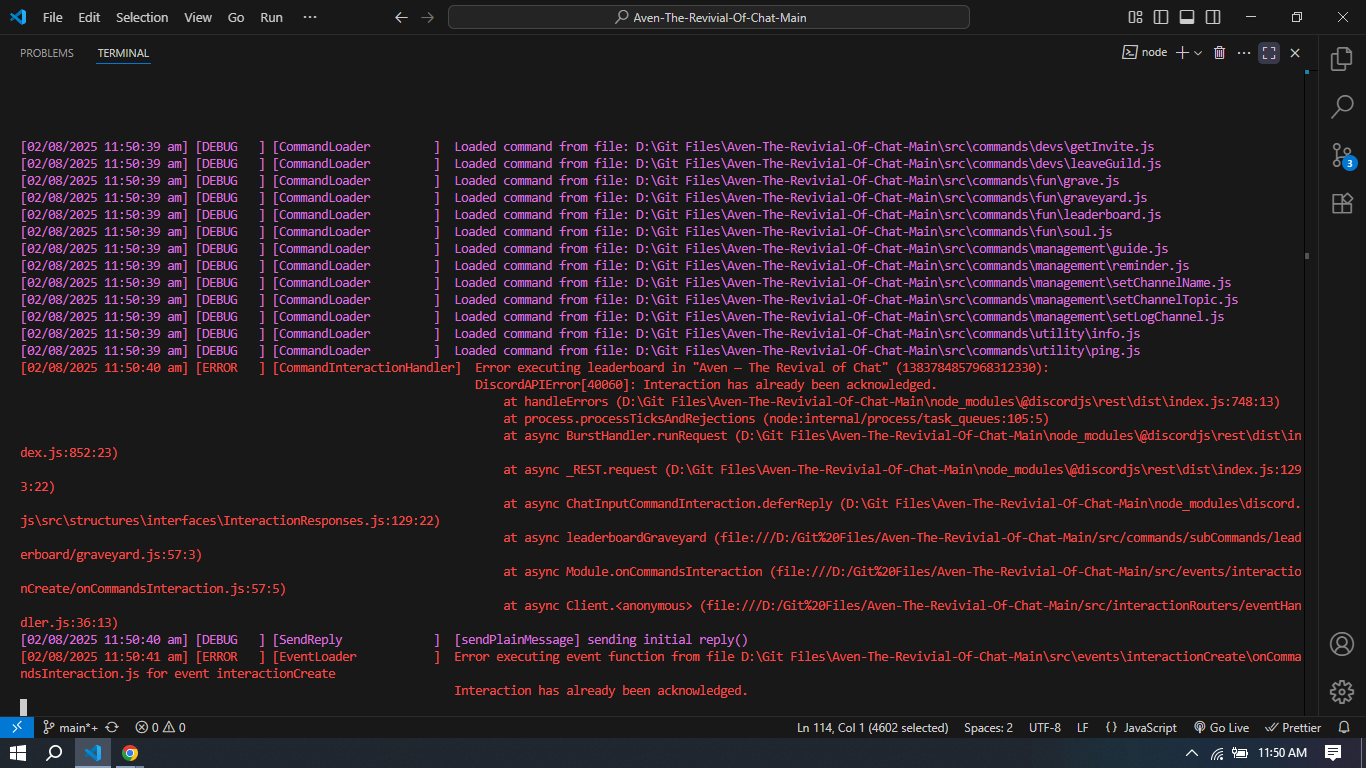
Task: Change indentation via Spaces: 2
Action: point(988,727)
